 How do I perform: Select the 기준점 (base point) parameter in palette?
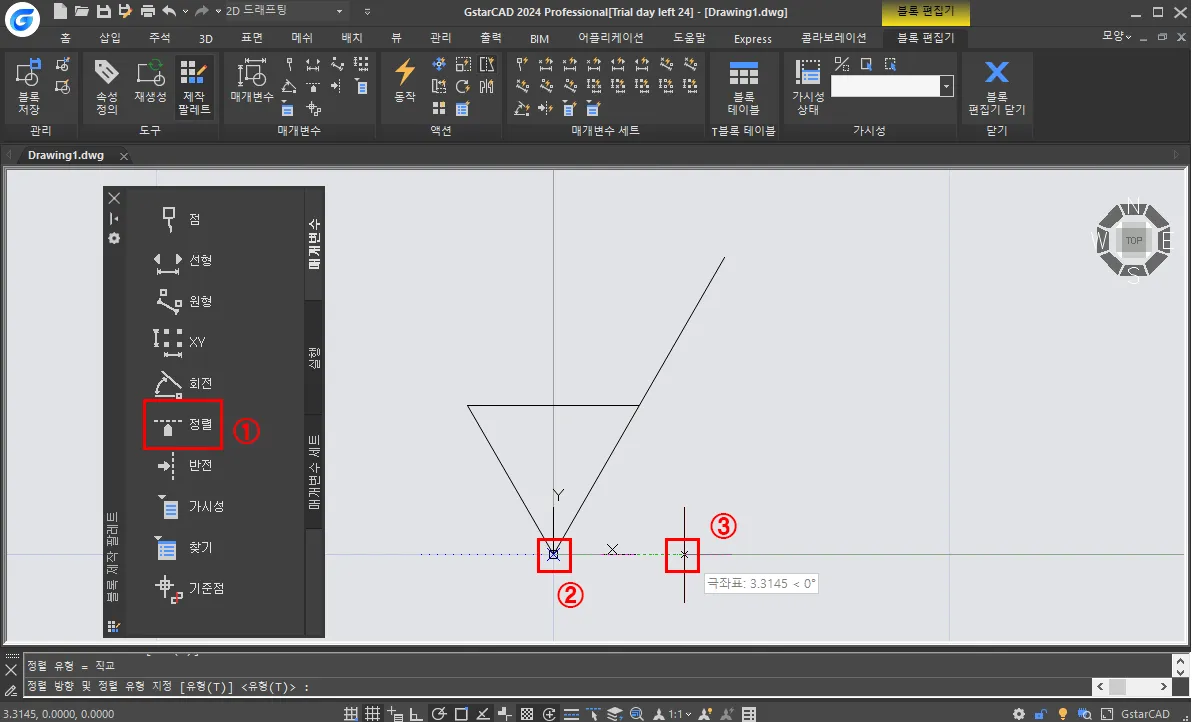190,588
